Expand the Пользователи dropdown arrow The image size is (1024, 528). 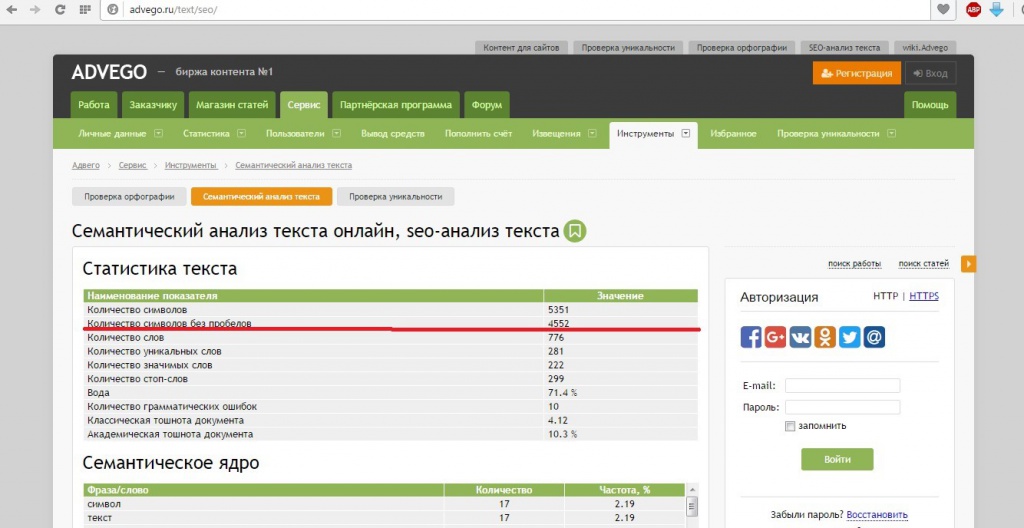336,133
